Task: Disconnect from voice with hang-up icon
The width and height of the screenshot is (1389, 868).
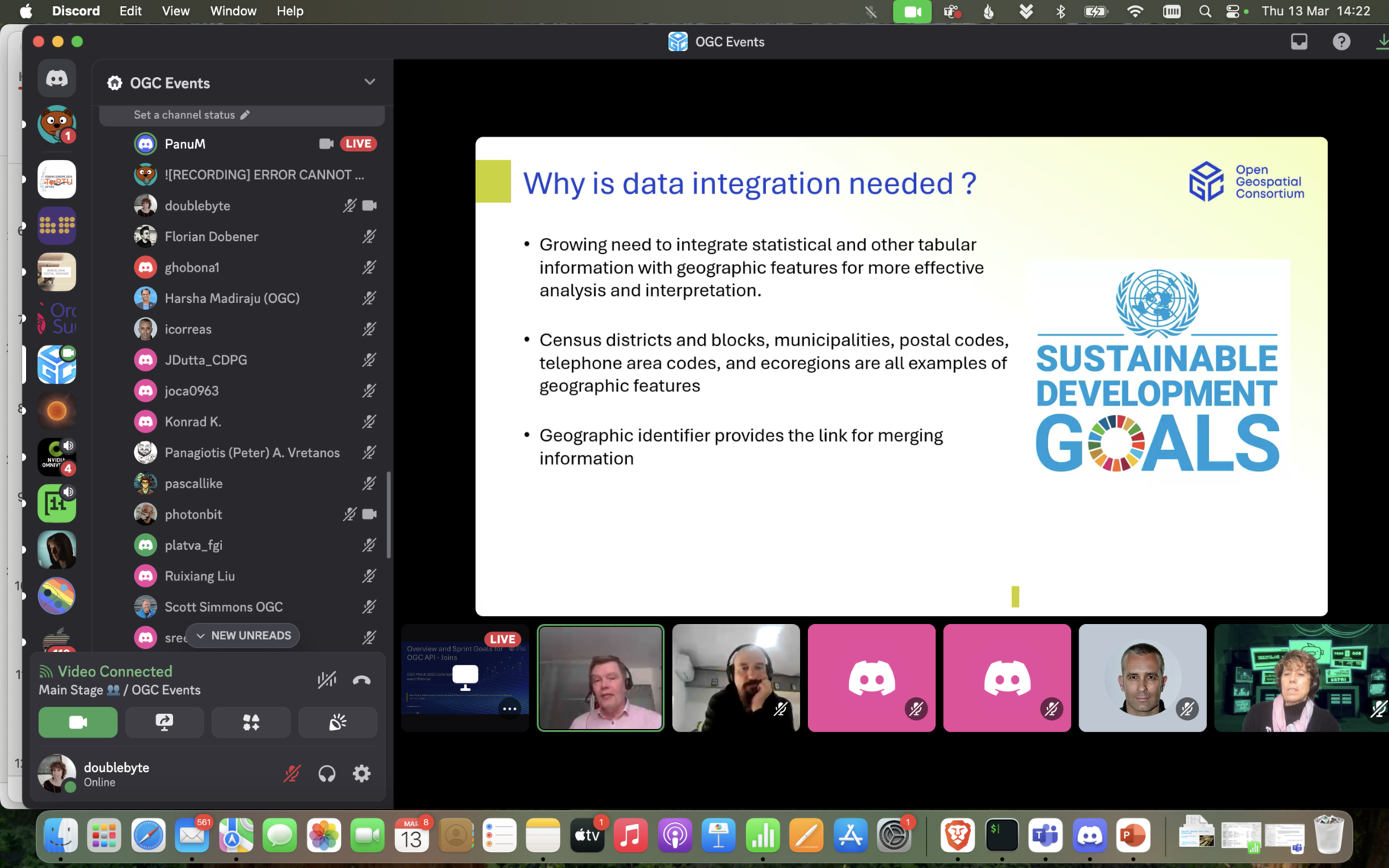Action: tap(362, 680)
